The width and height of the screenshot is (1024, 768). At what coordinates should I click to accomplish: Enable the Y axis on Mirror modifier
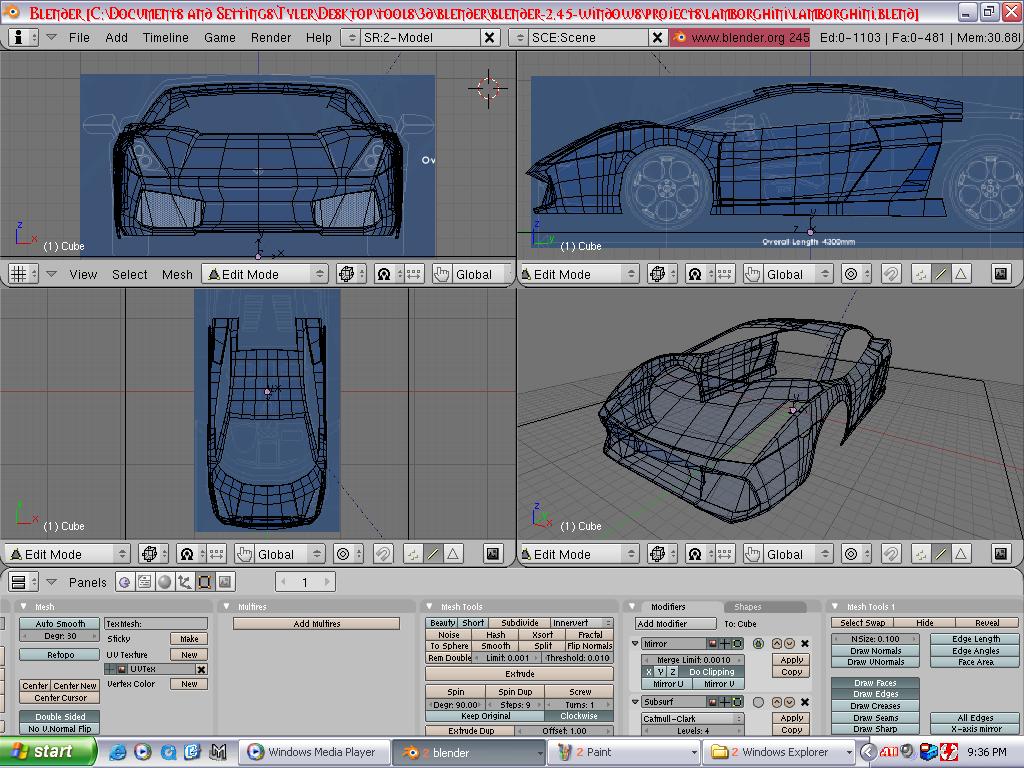click(x=661, y=671)
